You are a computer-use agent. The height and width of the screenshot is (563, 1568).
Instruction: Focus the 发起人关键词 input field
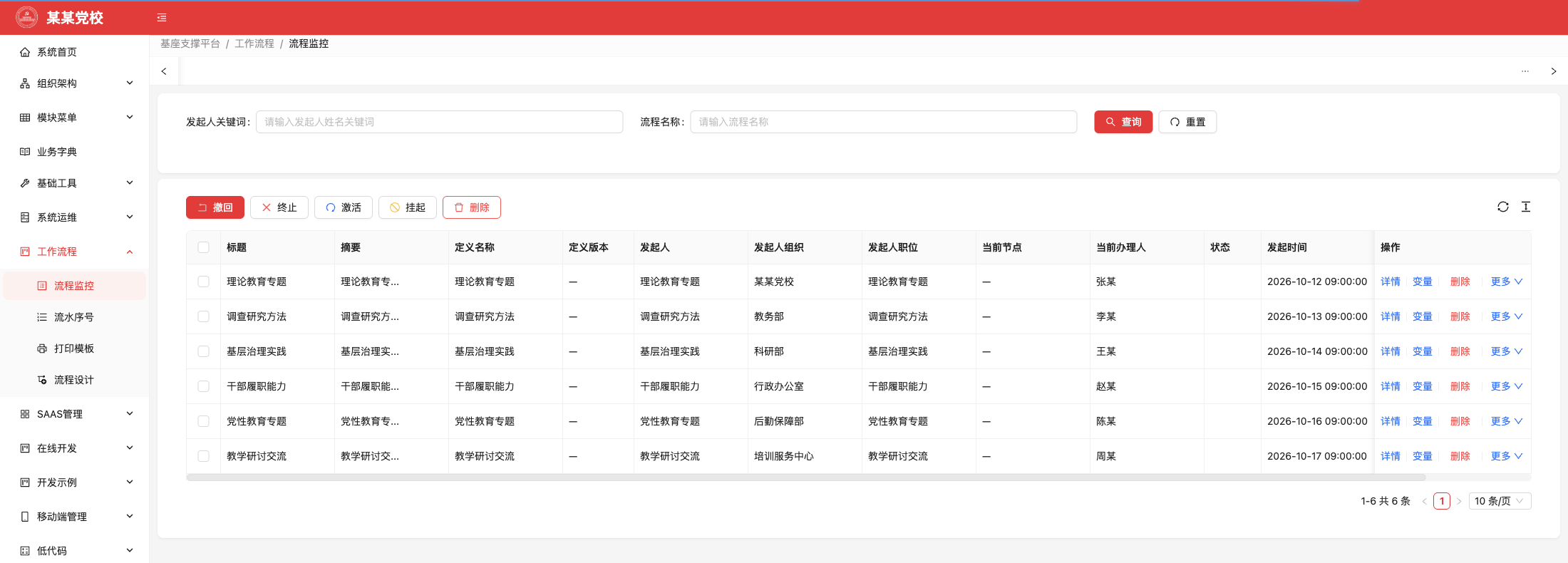point(440,122)
